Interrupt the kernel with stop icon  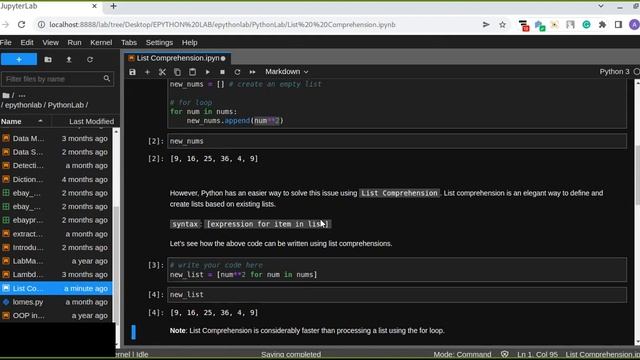[222, 72]
